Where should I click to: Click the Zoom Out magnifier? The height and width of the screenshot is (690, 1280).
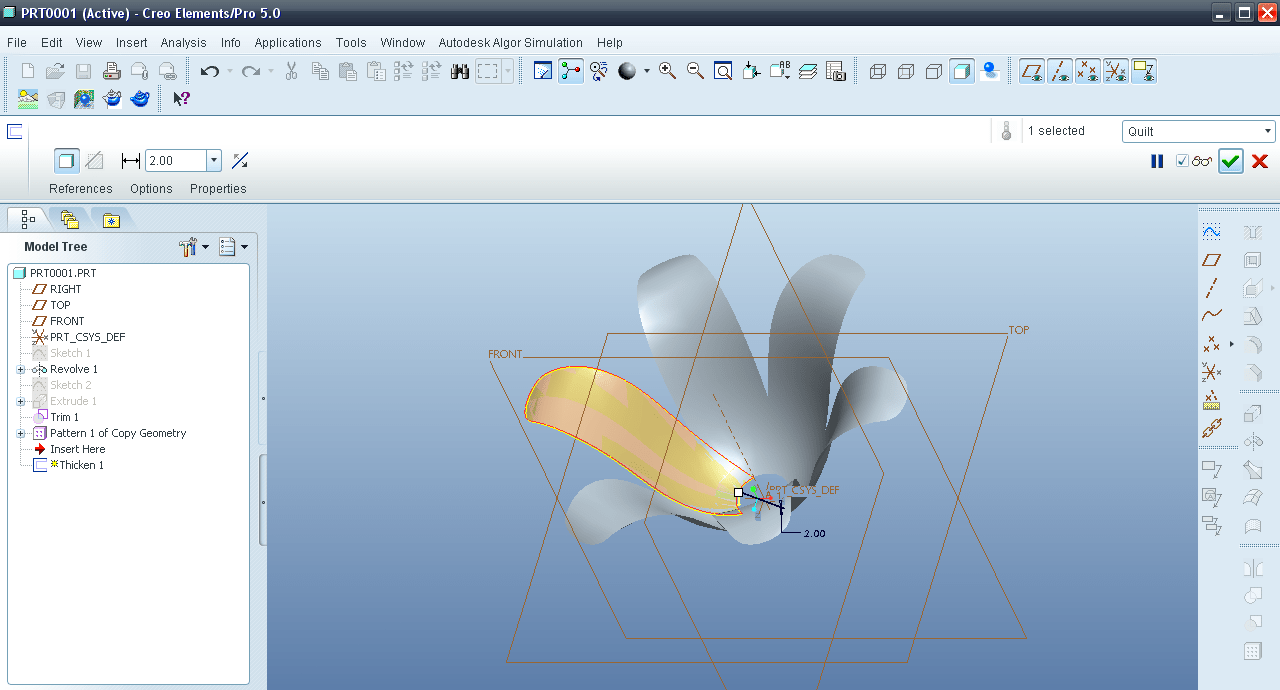[695, 71]
